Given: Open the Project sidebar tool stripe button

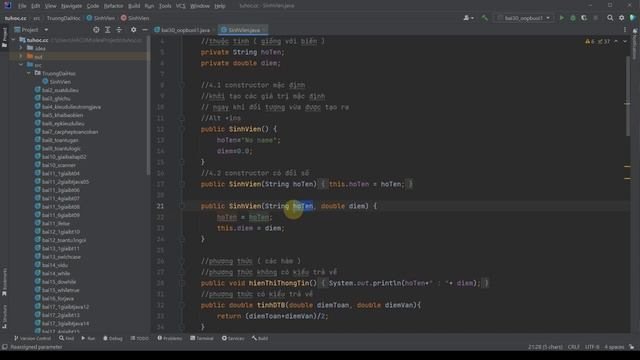Looking at the screenshot, I should (x=4, y=37).
